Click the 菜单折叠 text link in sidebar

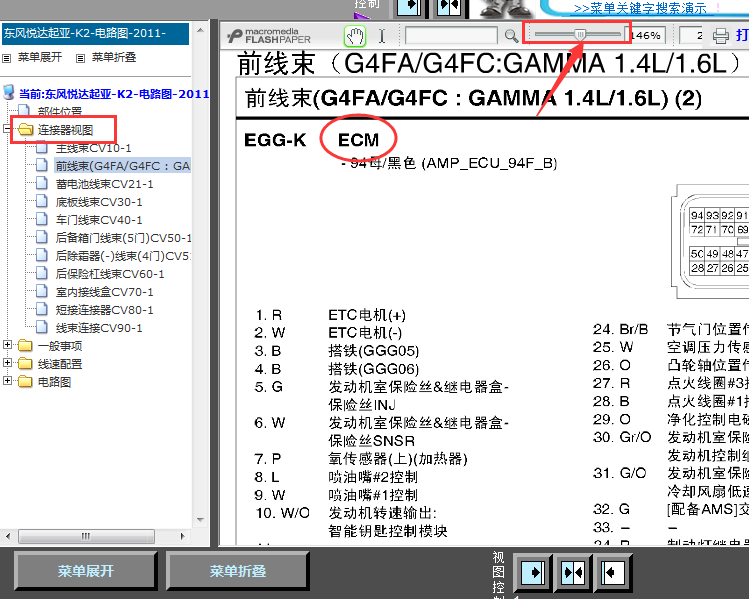click(114, 57)
